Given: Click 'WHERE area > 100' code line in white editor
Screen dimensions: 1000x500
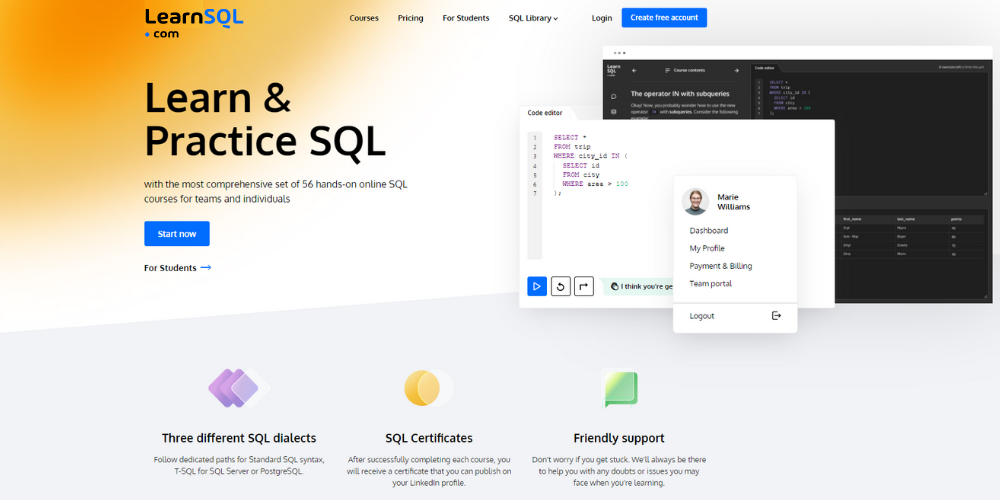Looking at the screenshot, I should [595, 184].
